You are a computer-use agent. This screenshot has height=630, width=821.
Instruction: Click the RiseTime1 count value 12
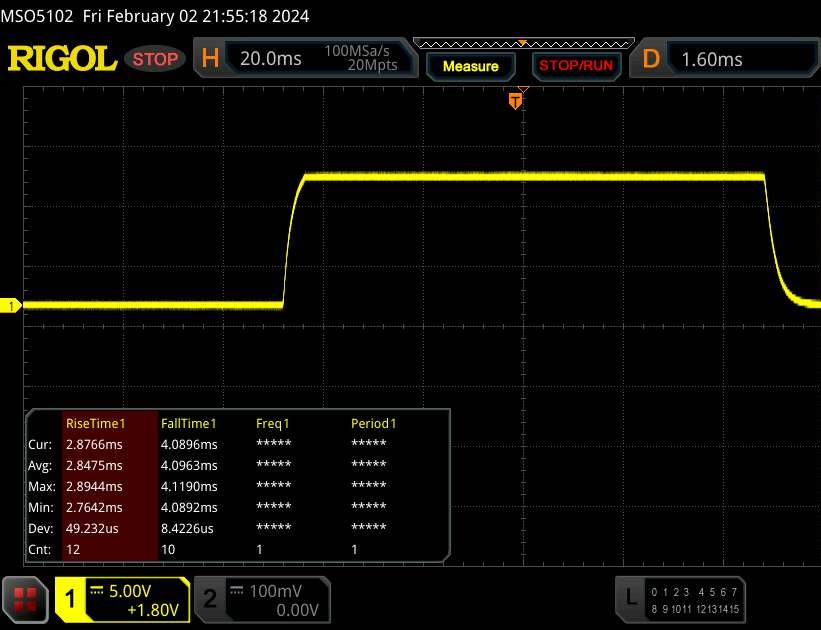pos(73,549)
